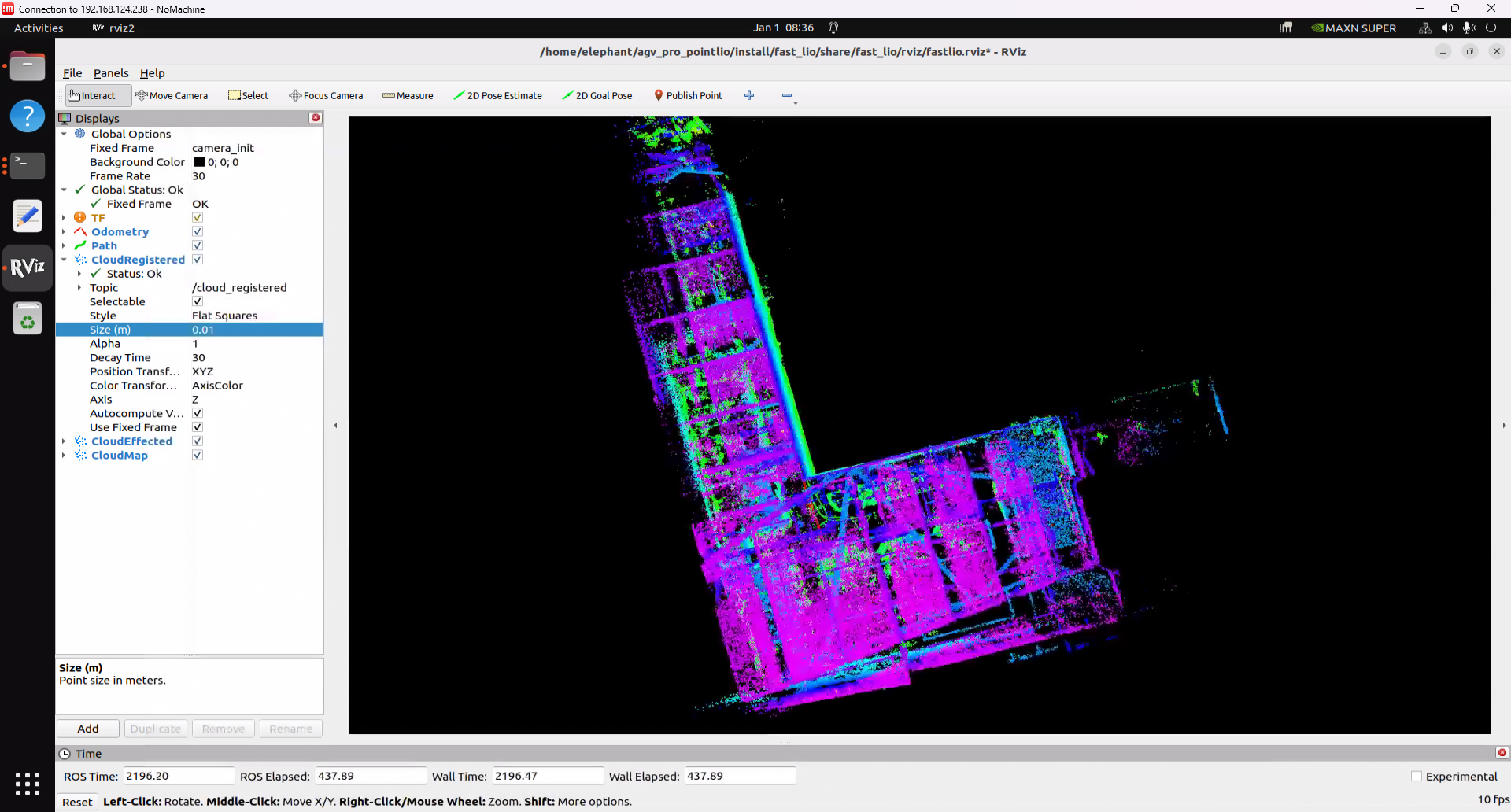This screenshot has width=1511, height=812.
Task: Open the rviz2 app menu in top bar
Action: tap(113, 28)
